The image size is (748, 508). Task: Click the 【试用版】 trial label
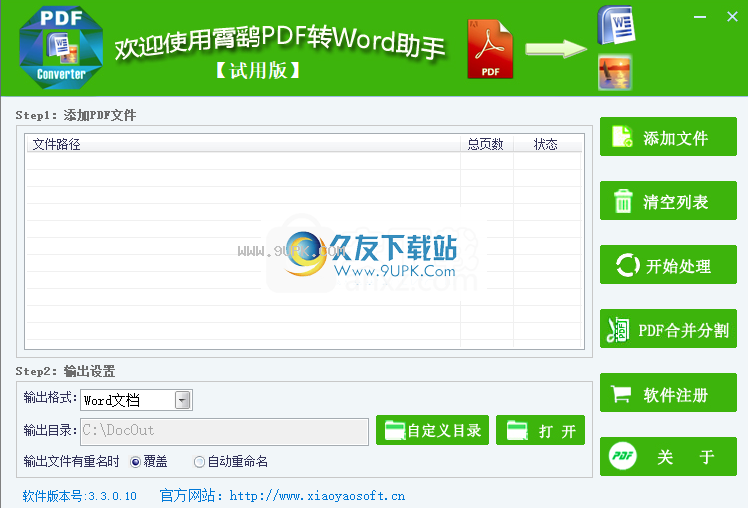click(258, 71)
